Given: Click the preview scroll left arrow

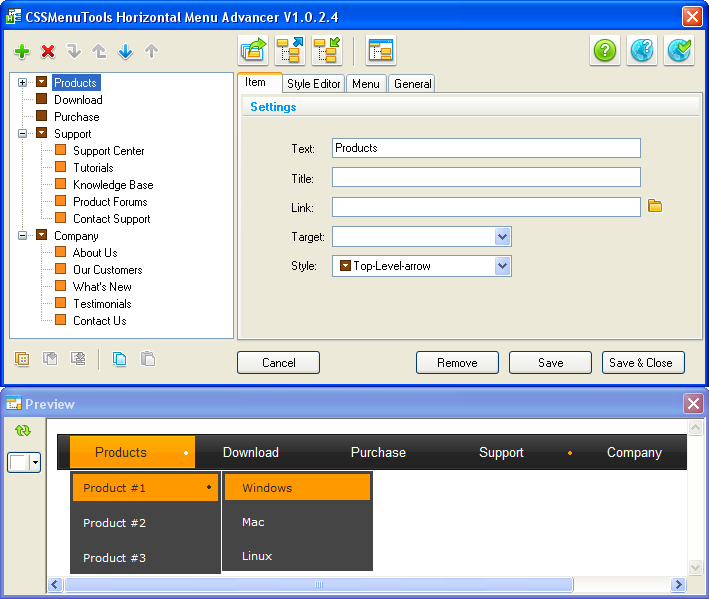Looking at the screenshot, I should 55,584.
